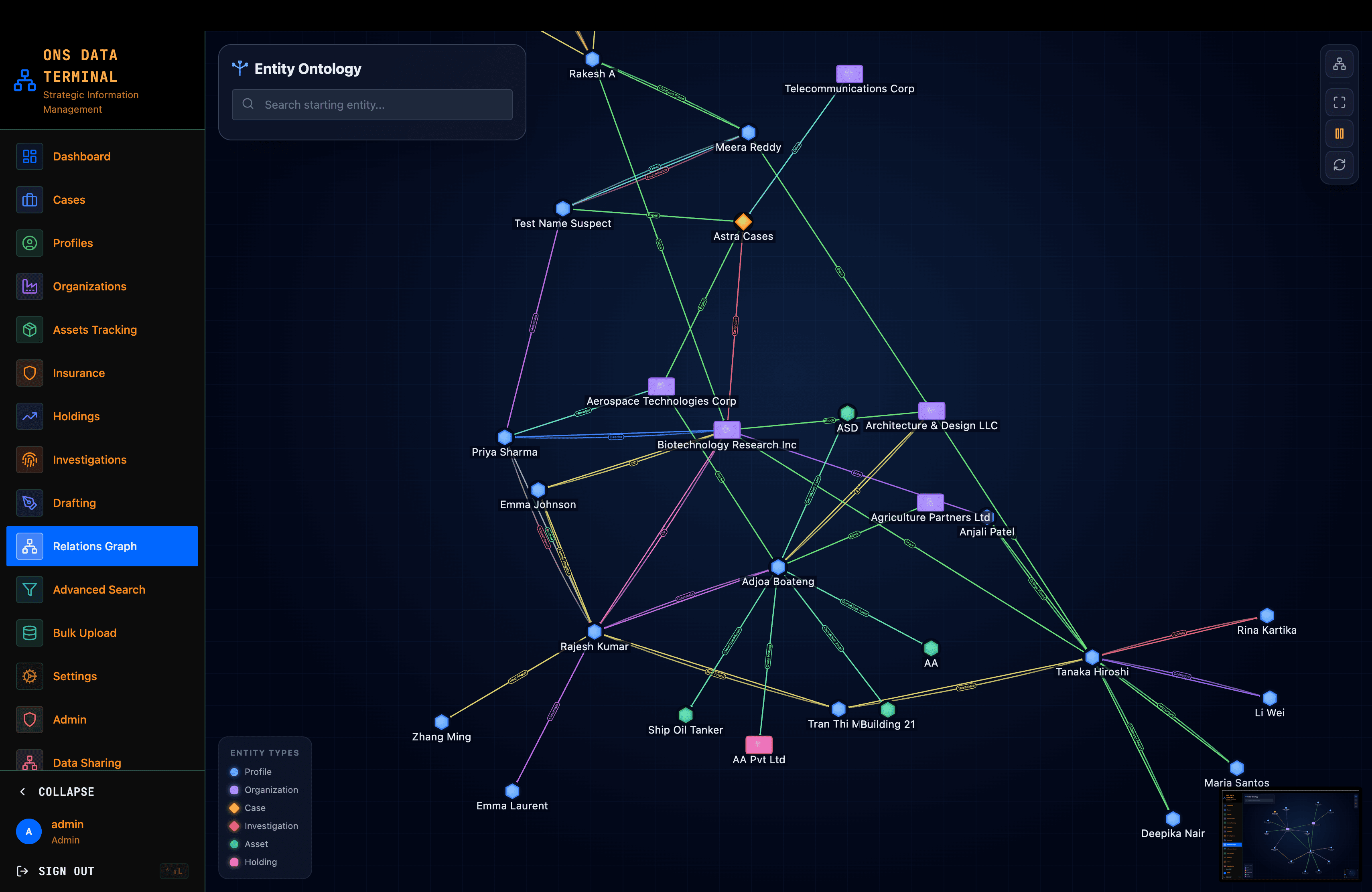
Task: Switch to the Relations Graph section
Action: (x=95, y=546)
